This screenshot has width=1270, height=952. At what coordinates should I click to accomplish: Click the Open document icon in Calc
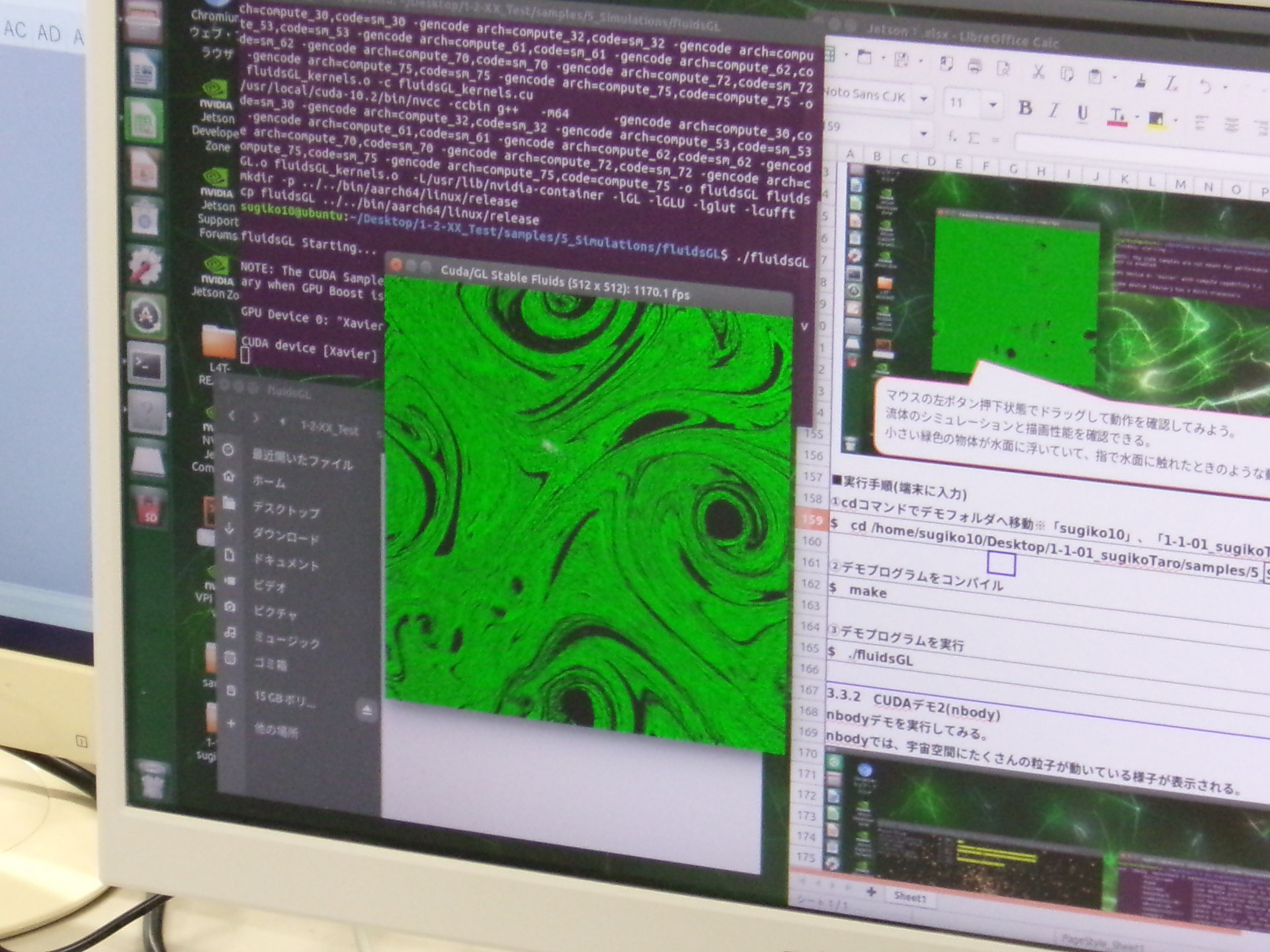click(865, 58)
